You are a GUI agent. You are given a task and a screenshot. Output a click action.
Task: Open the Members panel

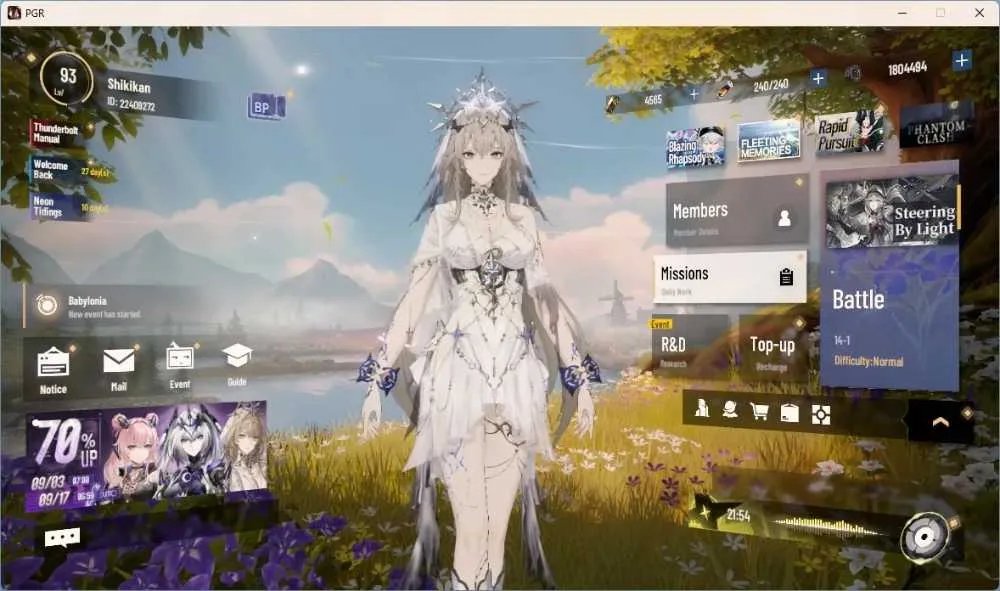pos(737,213)
